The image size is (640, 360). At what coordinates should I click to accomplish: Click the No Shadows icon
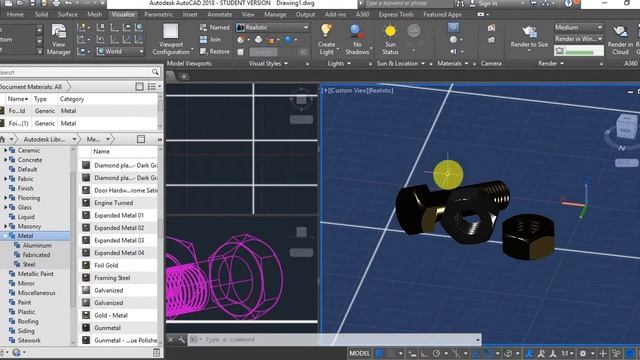tap(357, 31)
